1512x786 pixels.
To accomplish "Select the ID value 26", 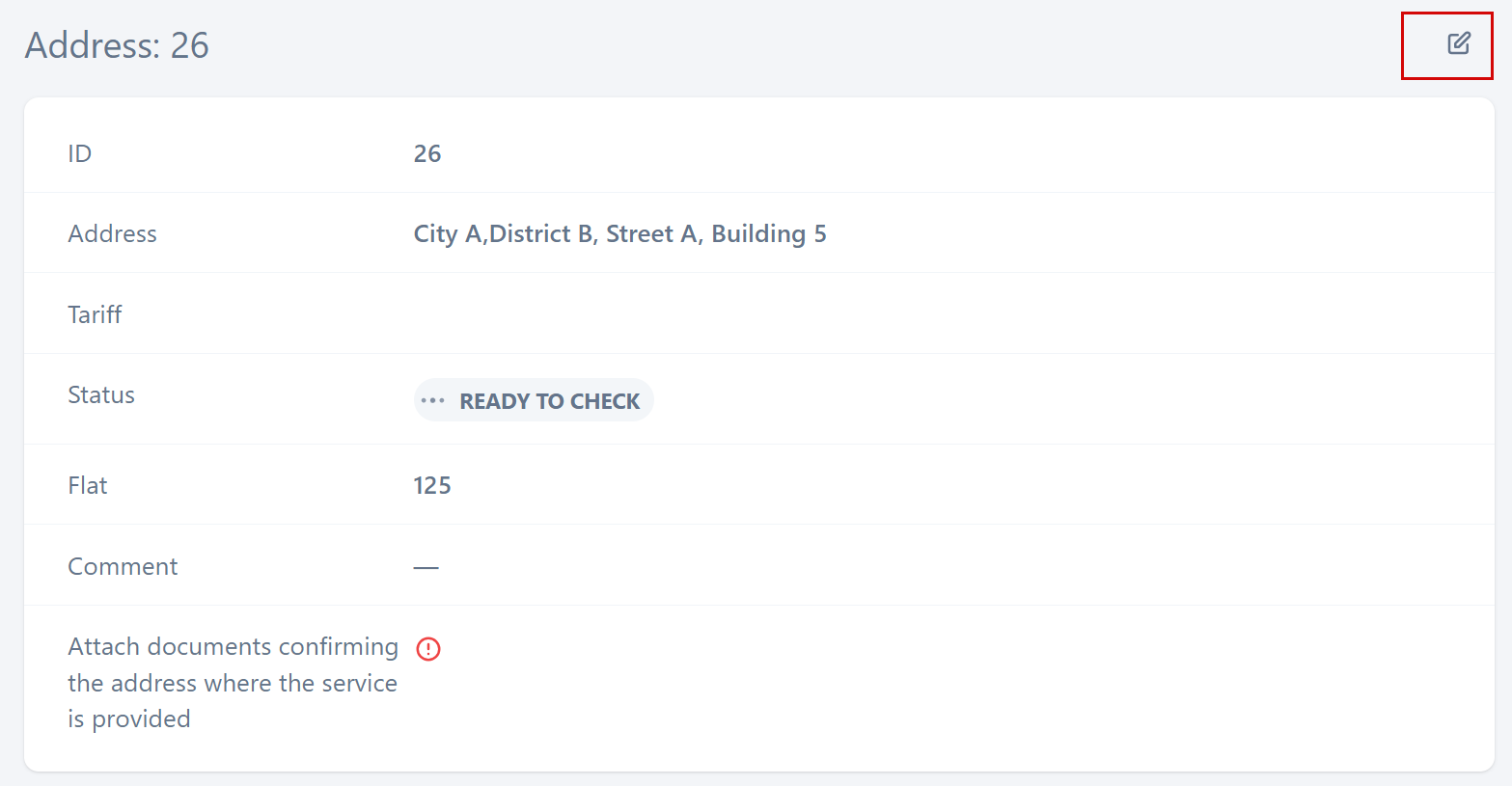I will [x=427, y=153].
